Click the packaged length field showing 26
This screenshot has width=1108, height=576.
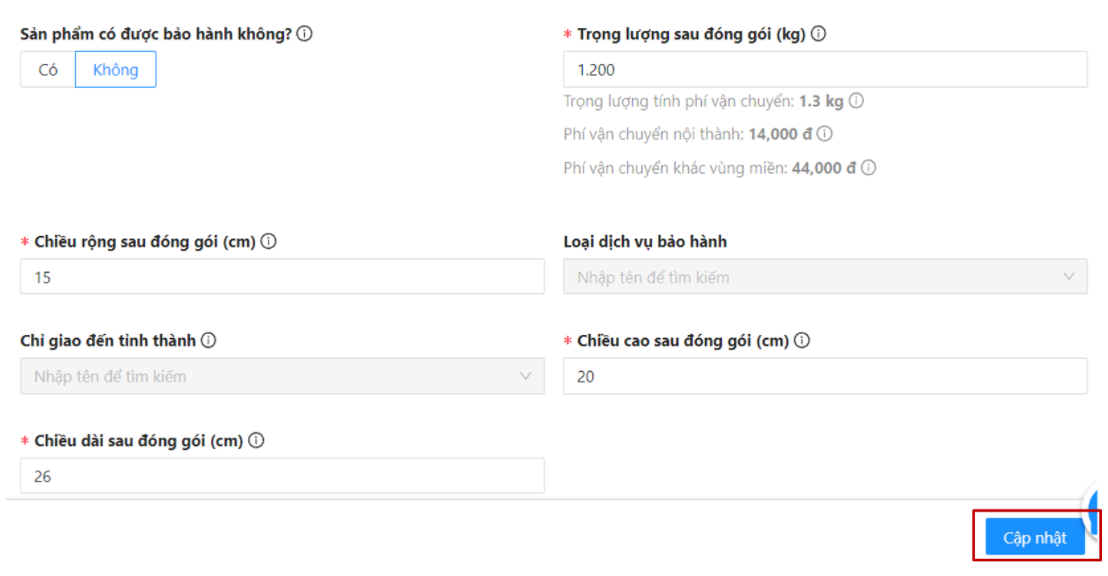[282, 476]
